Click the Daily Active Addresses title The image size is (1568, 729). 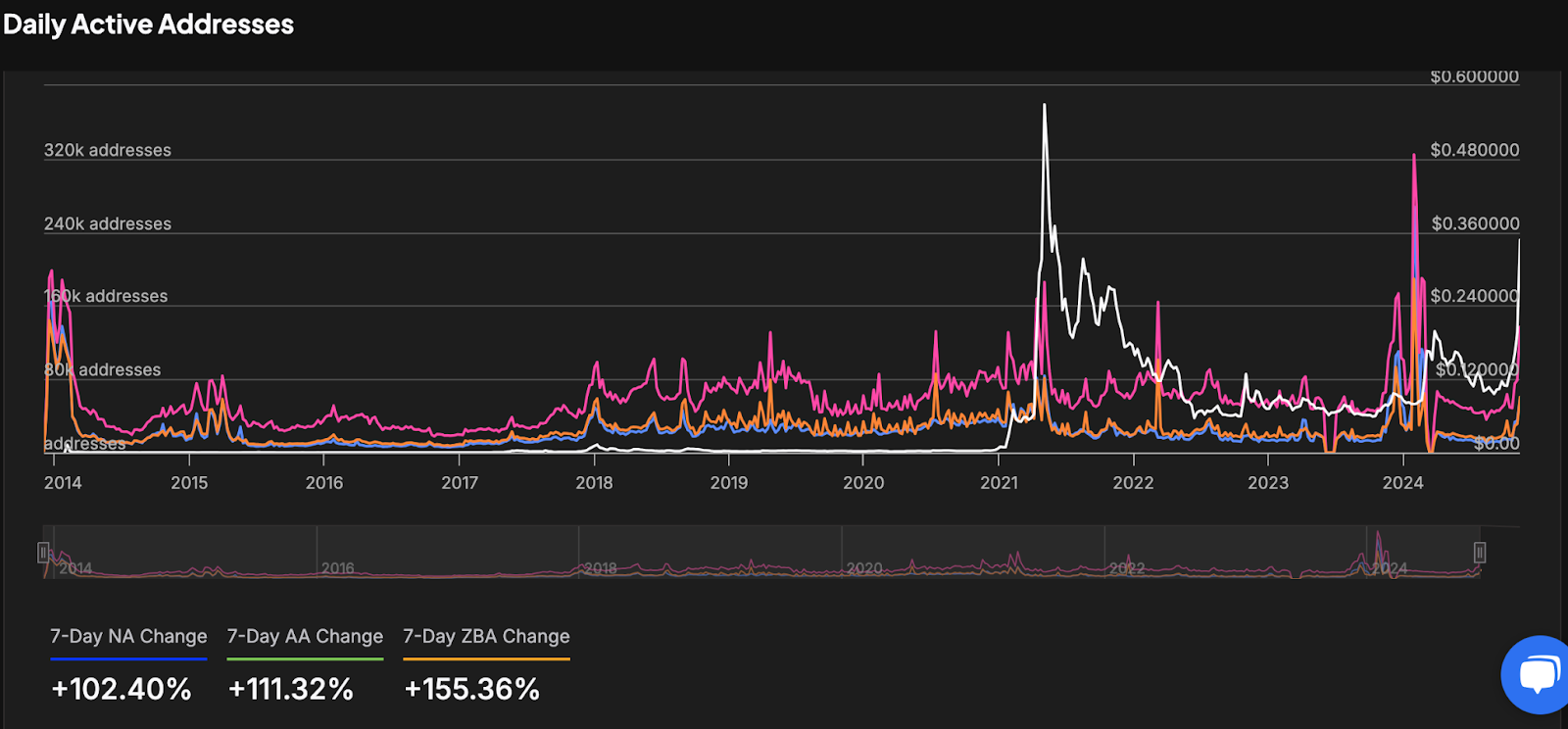(149, 24)
